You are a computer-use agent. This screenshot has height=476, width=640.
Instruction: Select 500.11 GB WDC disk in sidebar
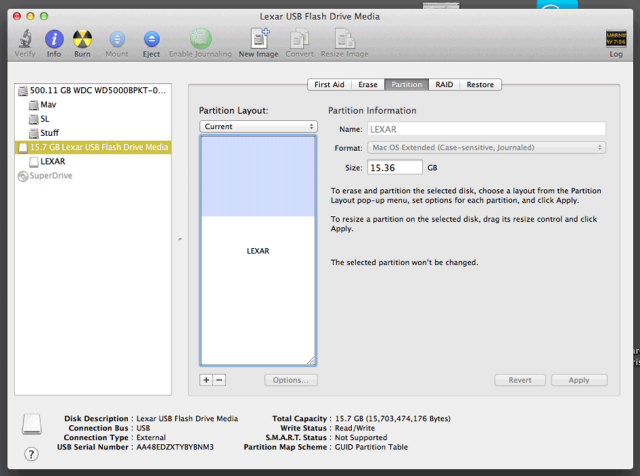click(93, 90)
